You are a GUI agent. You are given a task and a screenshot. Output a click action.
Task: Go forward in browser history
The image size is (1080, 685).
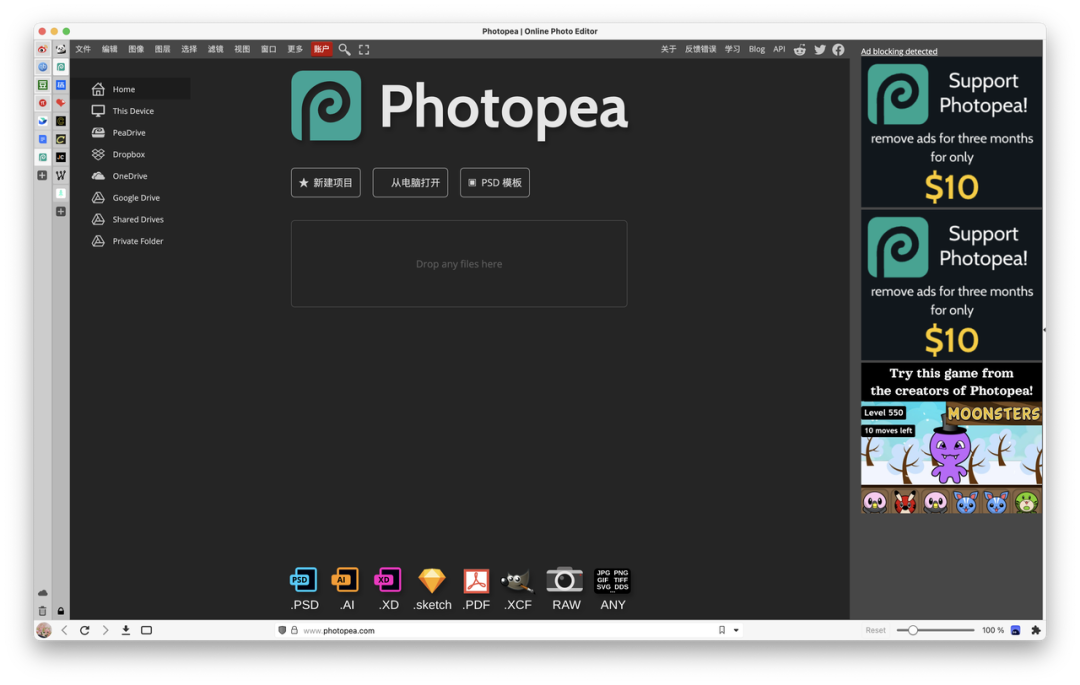[x=105, y=630]
